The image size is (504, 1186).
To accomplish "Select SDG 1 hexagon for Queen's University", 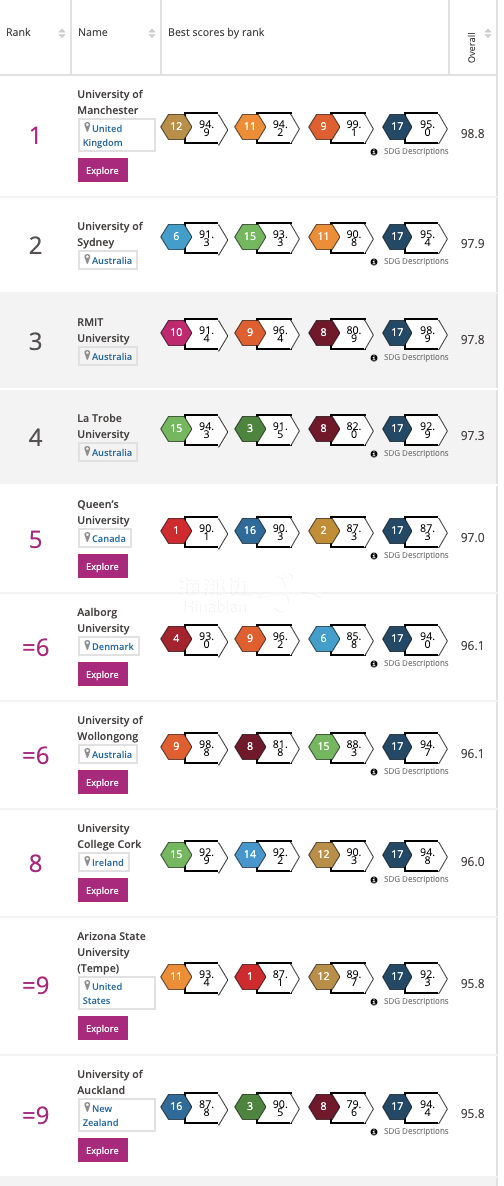I will click(176, 531).
